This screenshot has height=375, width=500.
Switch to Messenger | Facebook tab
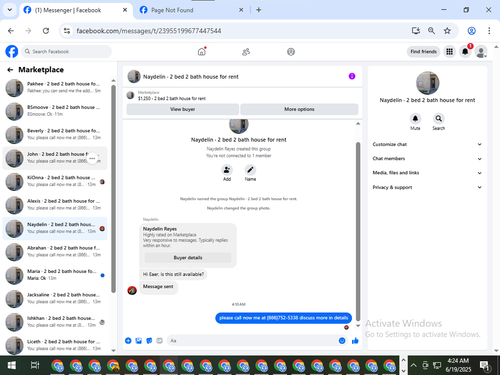tap(76, 10)
